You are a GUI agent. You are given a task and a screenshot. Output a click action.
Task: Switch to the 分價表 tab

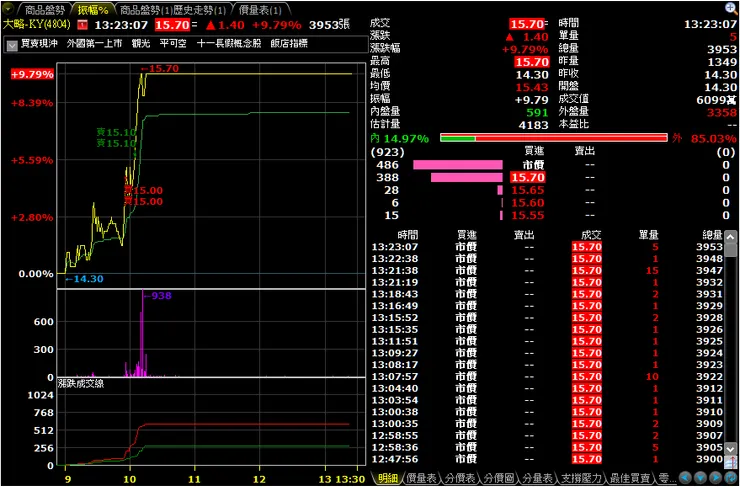[460, 478]
